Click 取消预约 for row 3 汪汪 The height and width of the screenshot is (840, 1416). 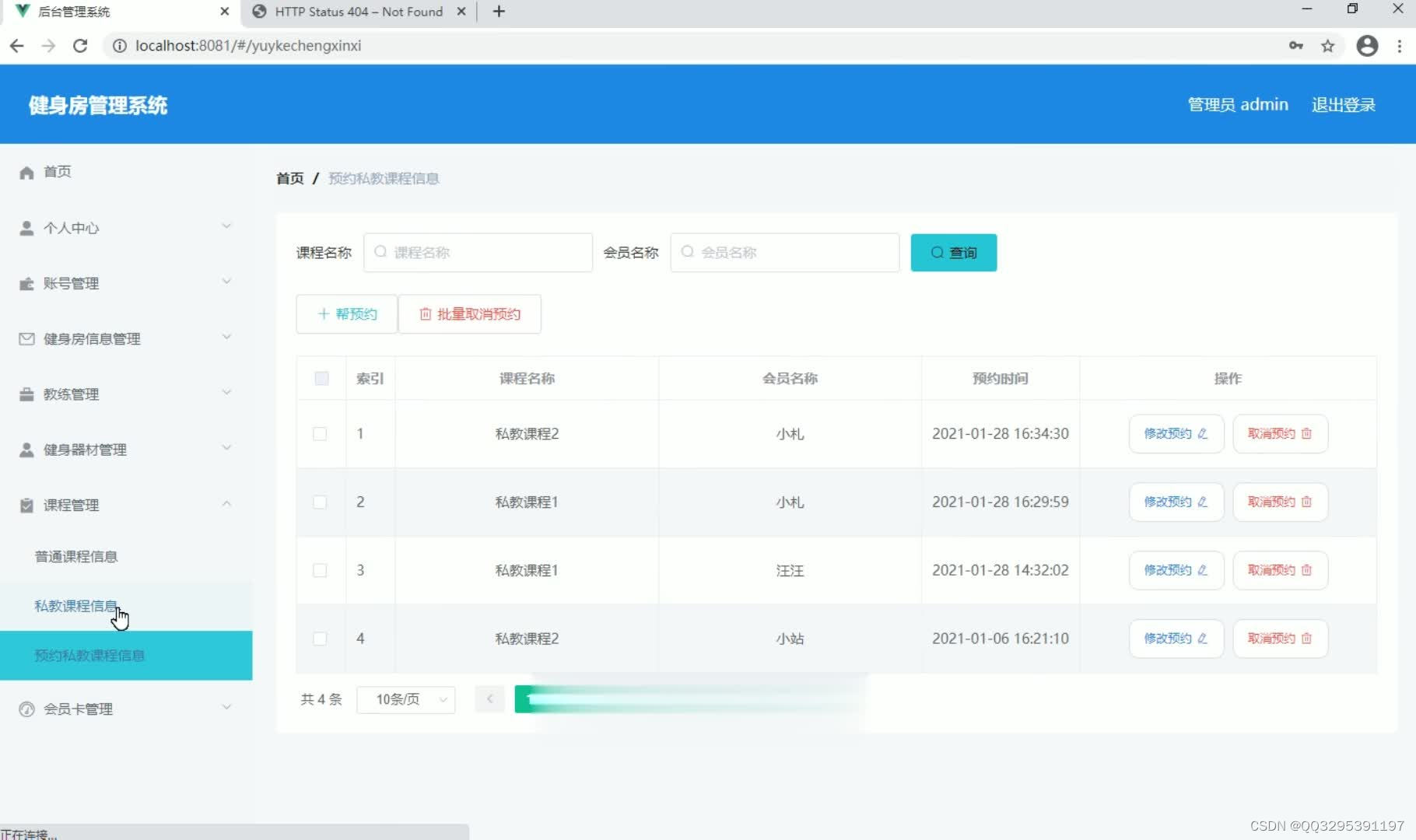pos(1281,571)
